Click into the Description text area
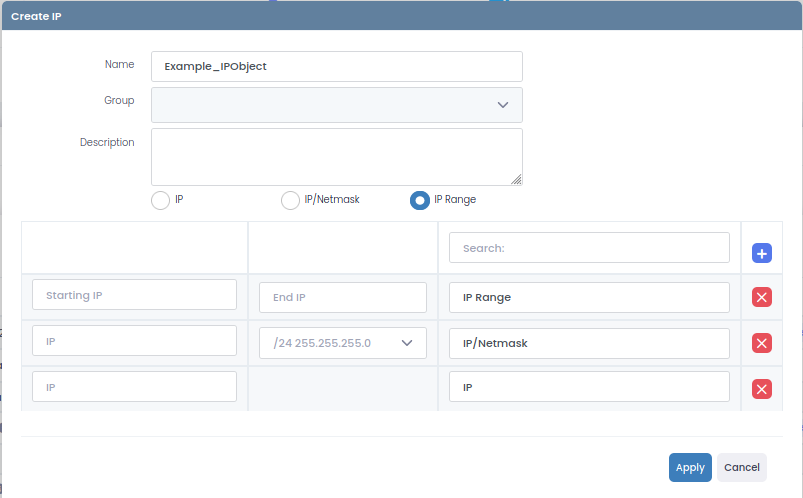Viewport: 803px width, 498px height. (x=336, y=156)
